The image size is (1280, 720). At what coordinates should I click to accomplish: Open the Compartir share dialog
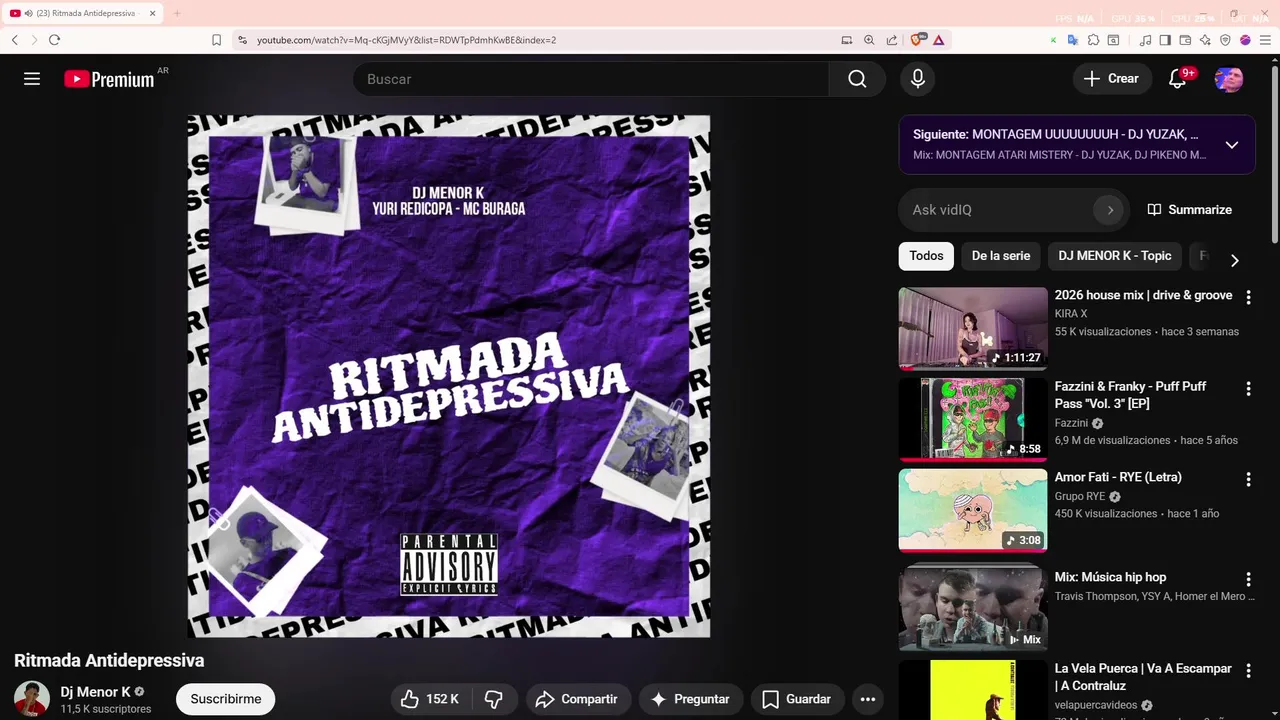pos(577,699)
